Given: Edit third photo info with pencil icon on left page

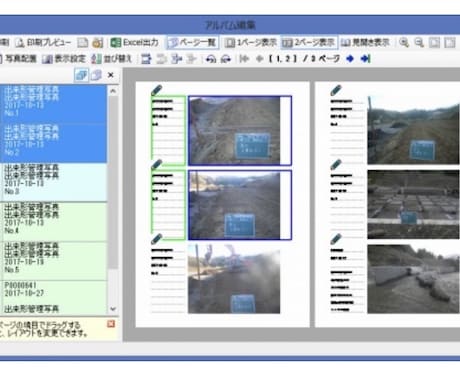Looking at the screenshot, I should coord(157,239).
